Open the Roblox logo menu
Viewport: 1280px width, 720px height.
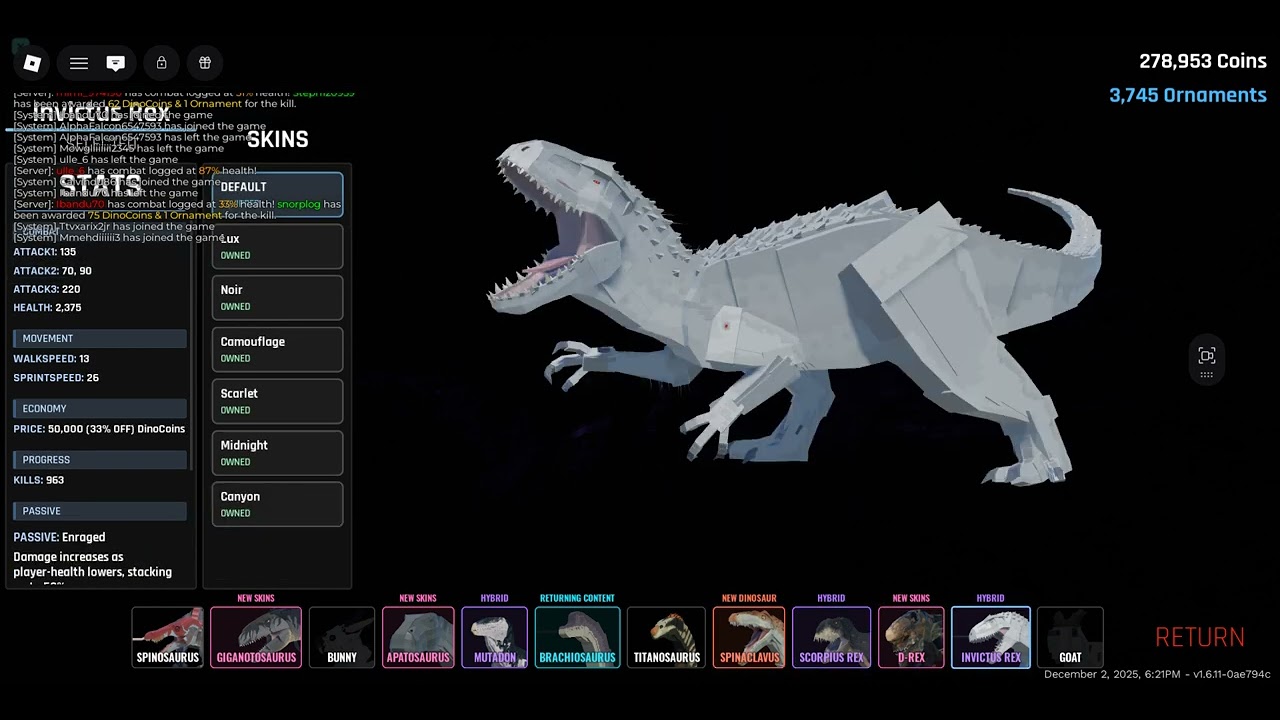coord(32,63)
